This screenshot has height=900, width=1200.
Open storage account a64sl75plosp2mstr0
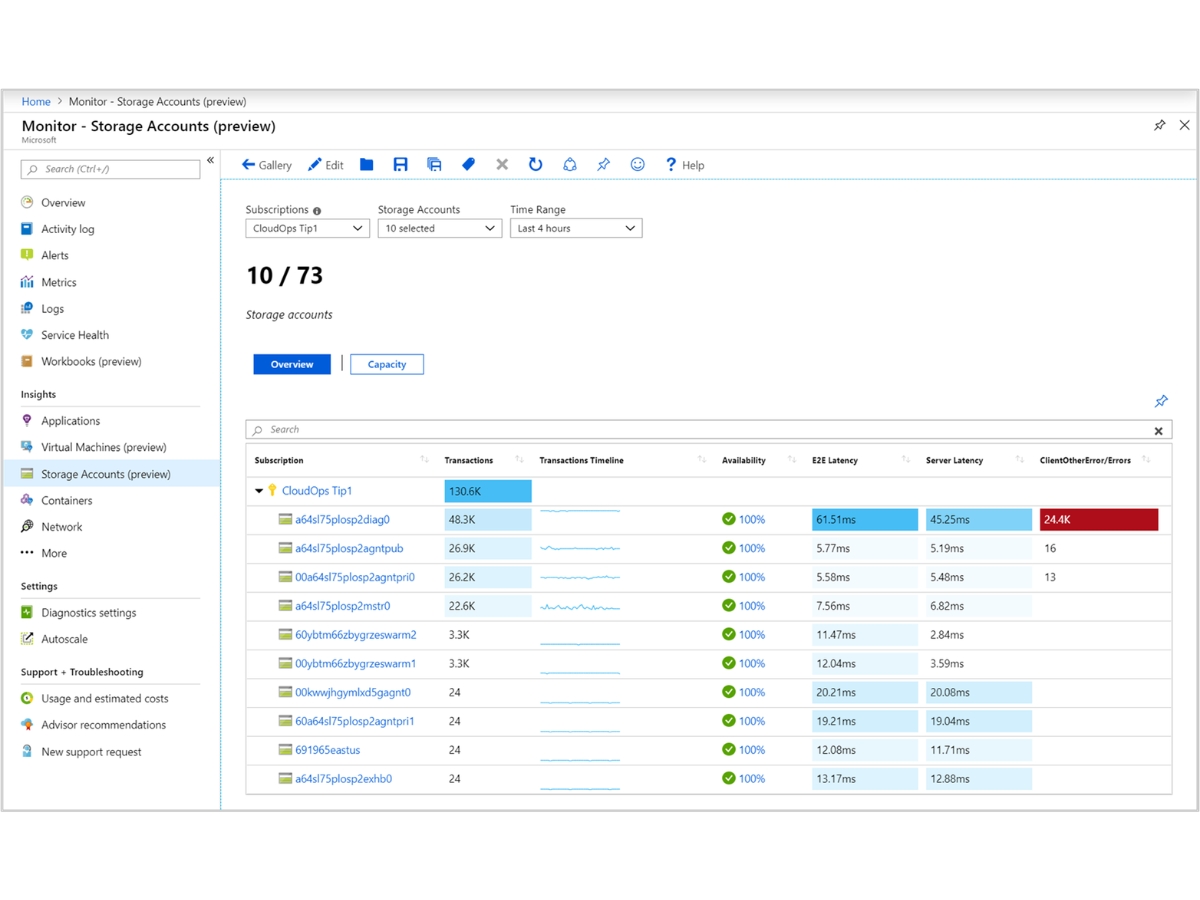click(343, 606)
